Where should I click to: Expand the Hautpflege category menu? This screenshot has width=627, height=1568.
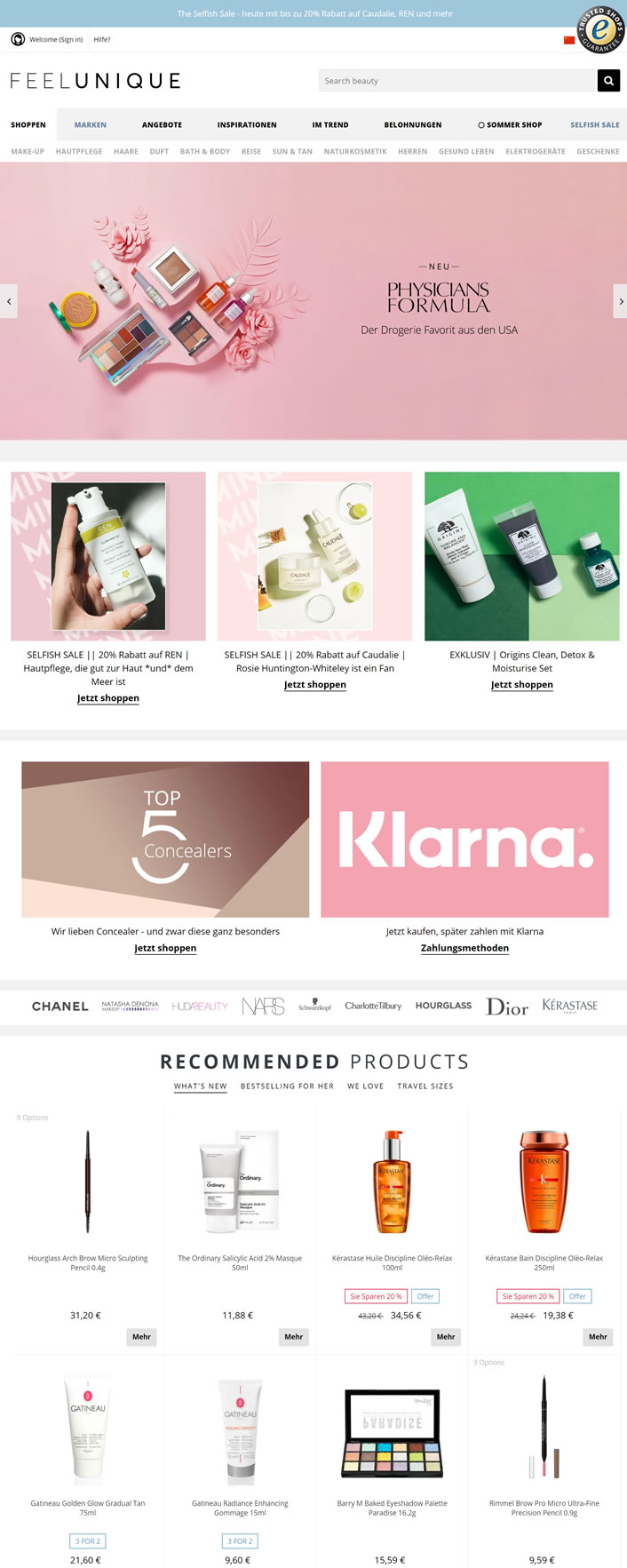pyautogui.click(x=79, y=151)
